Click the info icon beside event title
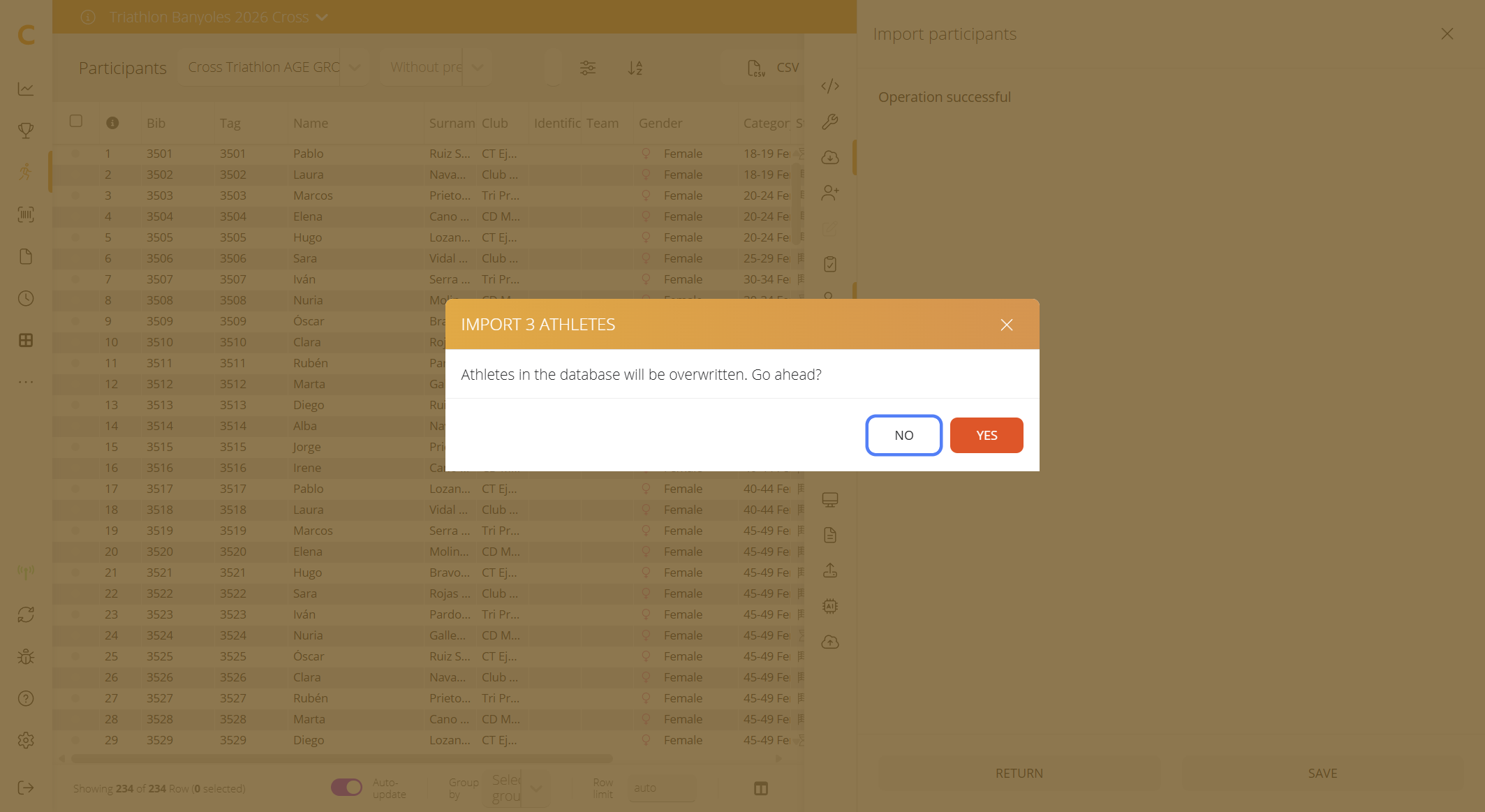The height and width of the screenshot is (812, 1485). pyautogui.click(x=88, y=17)
